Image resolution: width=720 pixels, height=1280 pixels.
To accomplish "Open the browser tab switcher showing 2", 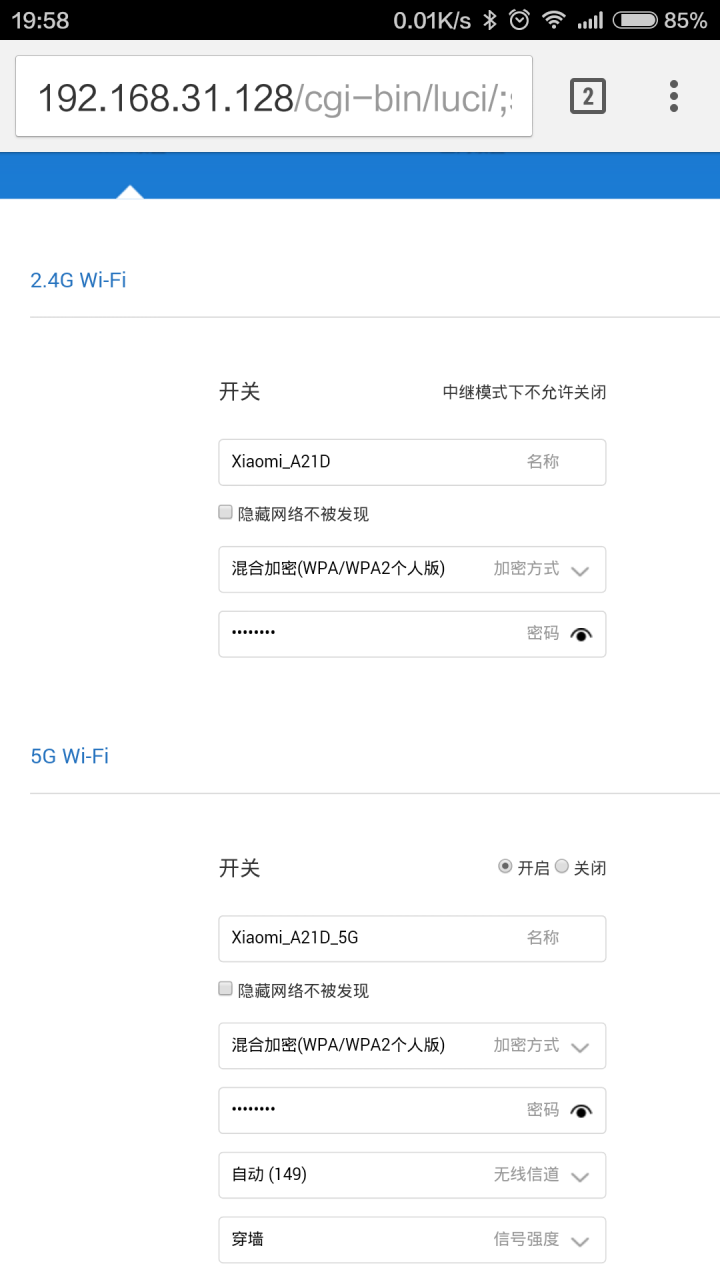I will (588, 96).
